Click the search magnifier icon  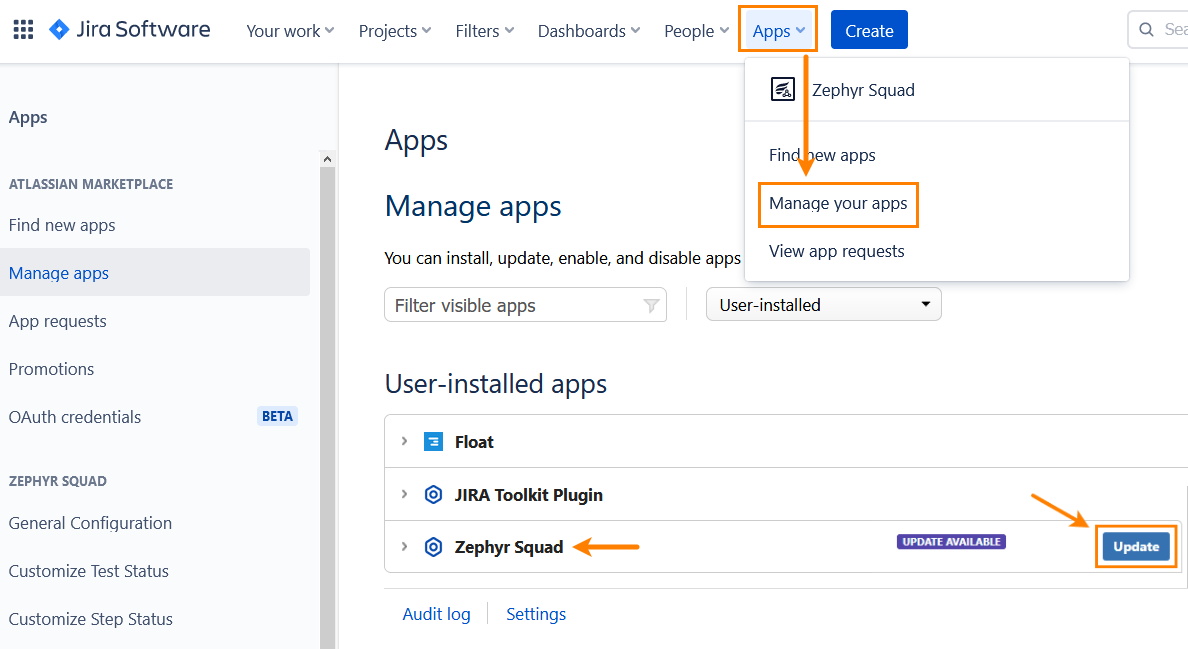click(x=1146, y=30)
